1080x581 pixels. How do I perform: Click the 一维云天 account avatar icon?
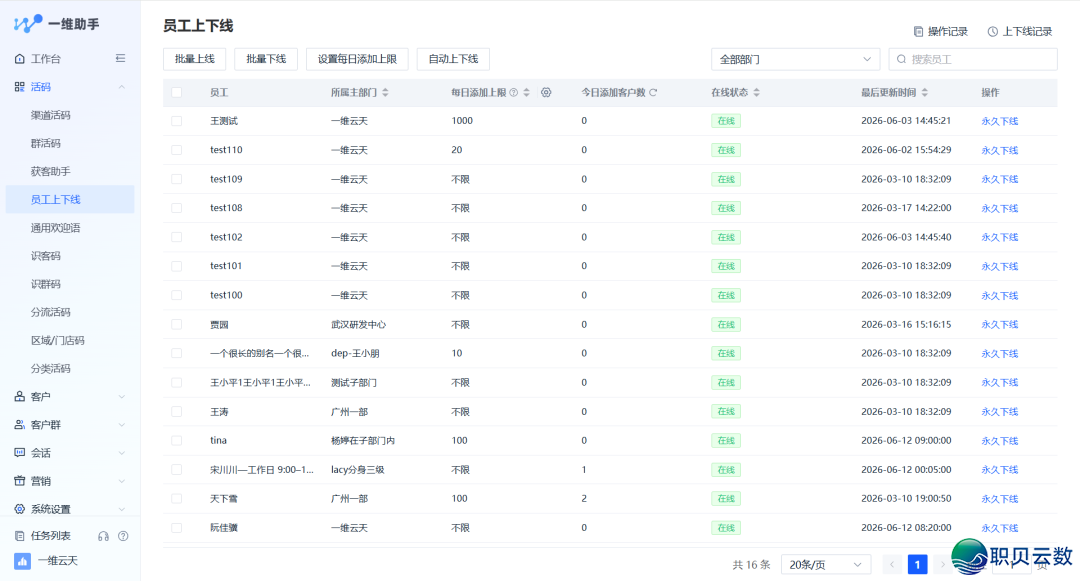pyautogui.click(x=22, y=561)
